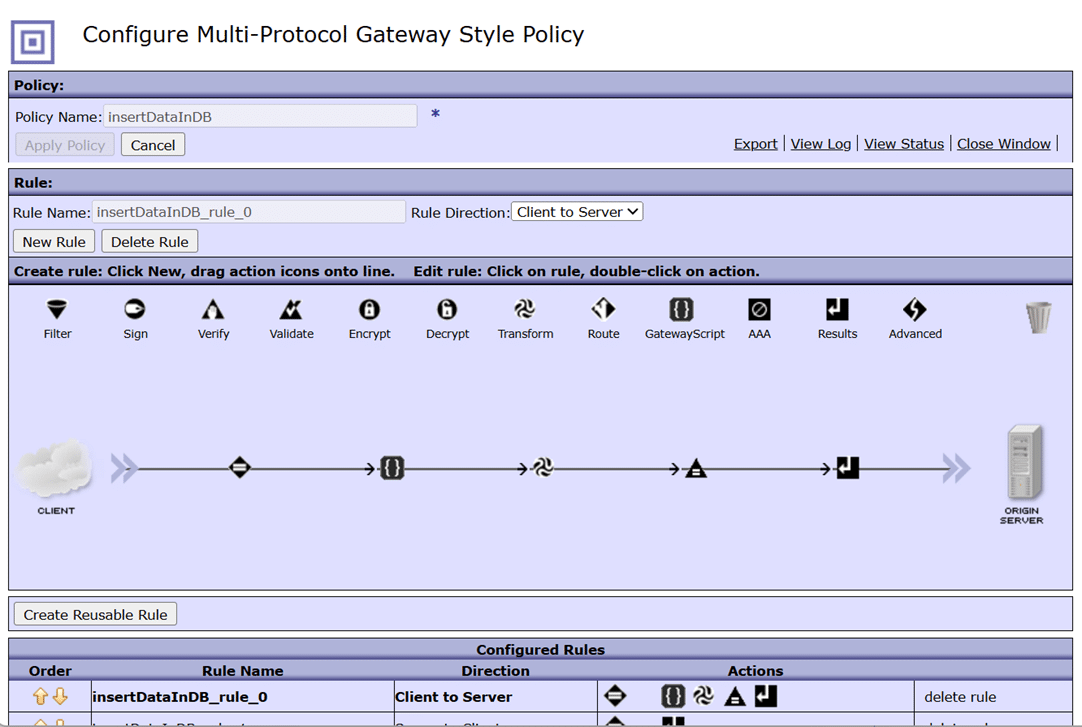
Task: Click the Advanced action icon
Action: tap(914, 310)
